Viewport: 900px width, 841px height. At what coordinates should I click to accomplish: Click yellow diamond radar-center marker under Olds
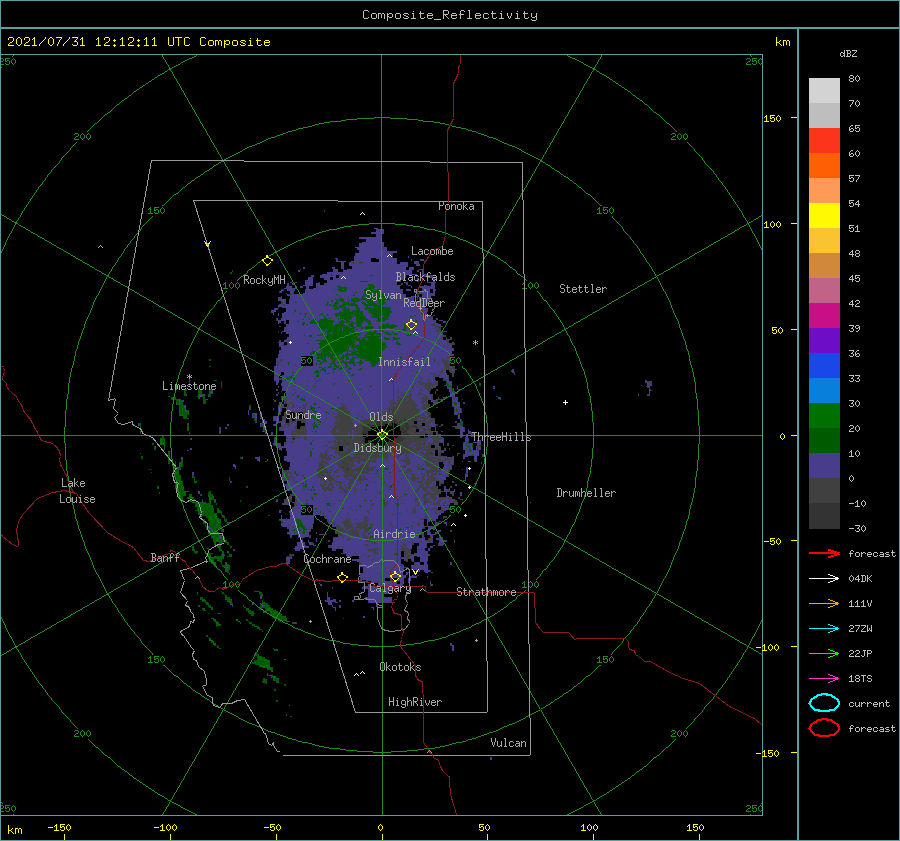click(382, 435)
